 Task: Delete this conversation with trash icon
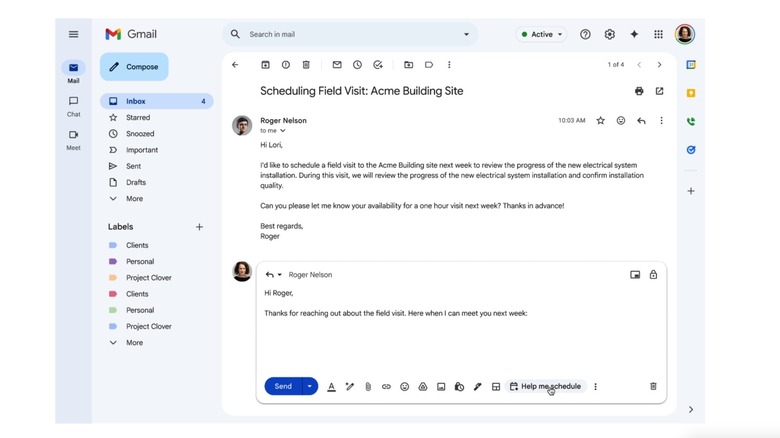click(306, 65)
